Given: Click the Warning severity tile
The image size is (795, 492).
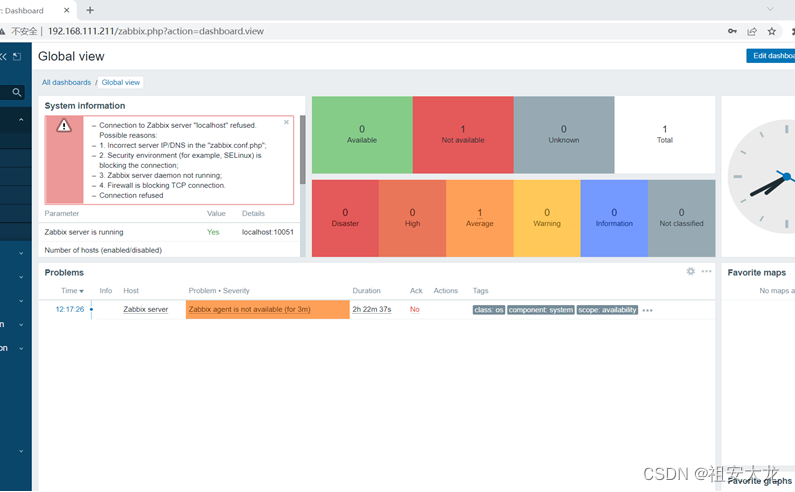Looking at the screenshot, I should click(547, 218).
